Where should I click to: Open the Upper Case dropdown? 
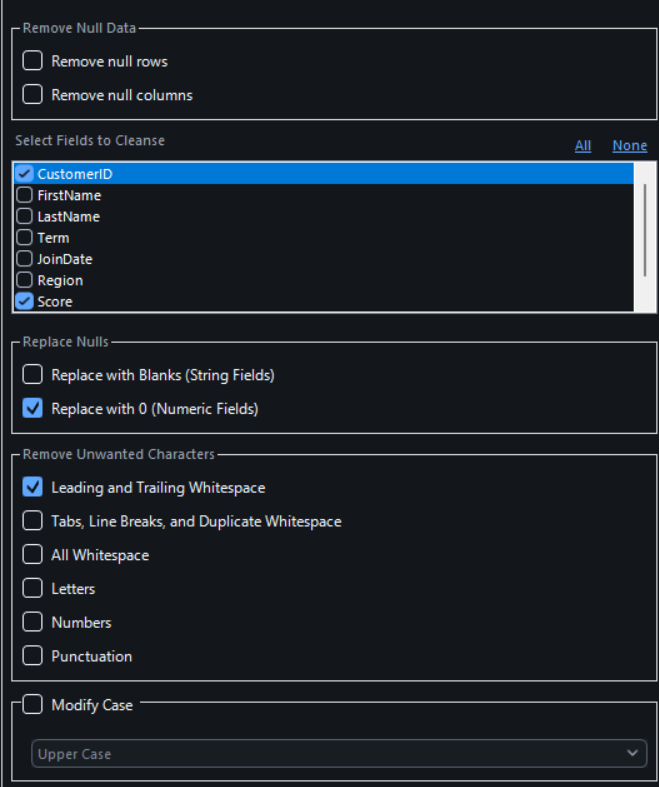338,754
